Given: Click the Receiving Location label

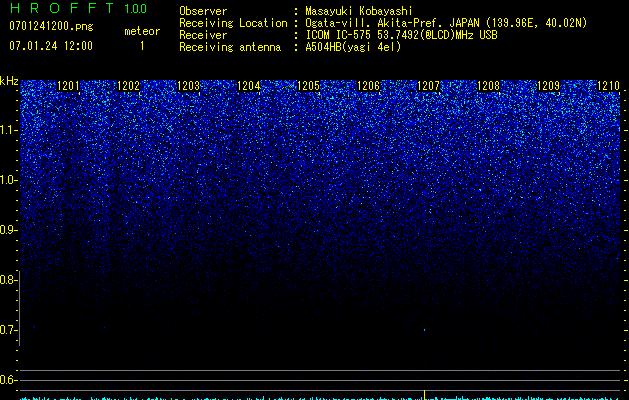Looking at the screenshot, I should tap(233, 23).
